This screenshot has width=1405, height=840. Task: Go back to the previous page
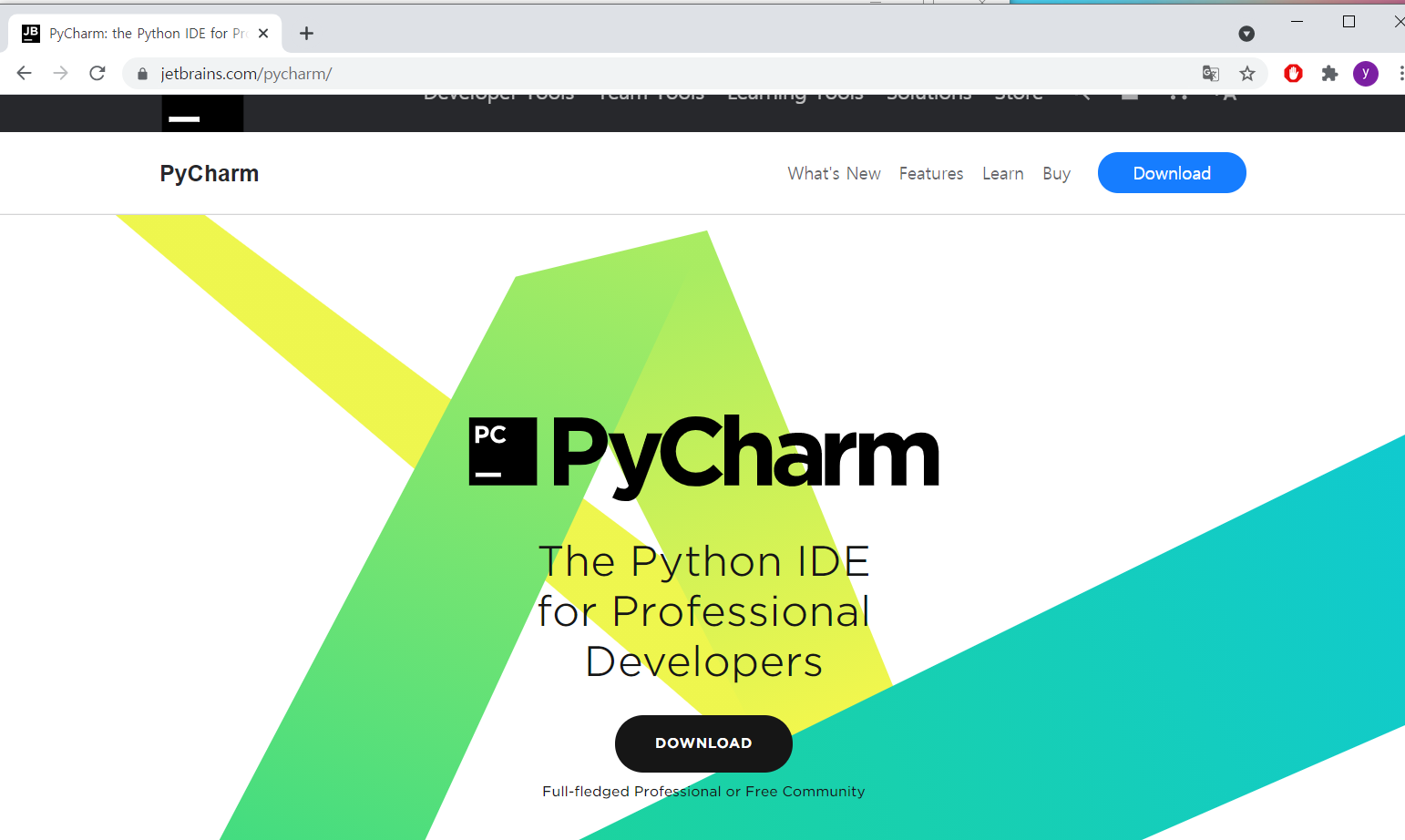point(25,74)
